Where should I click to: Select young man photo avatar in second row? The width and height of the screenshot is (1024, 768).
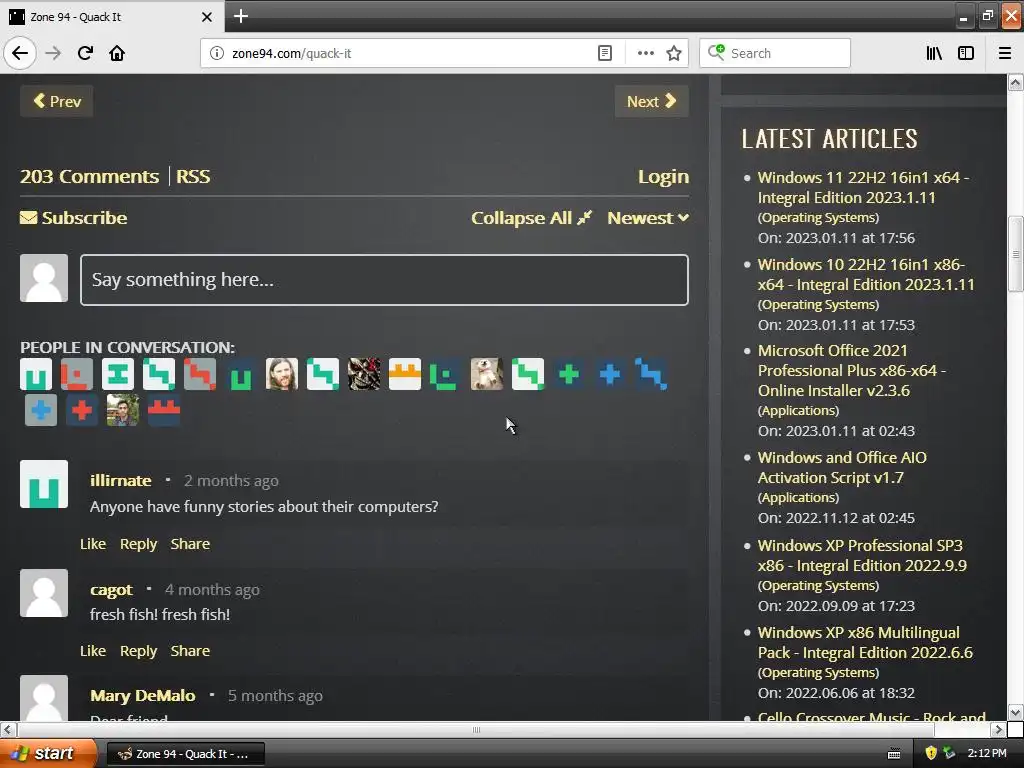123,410
